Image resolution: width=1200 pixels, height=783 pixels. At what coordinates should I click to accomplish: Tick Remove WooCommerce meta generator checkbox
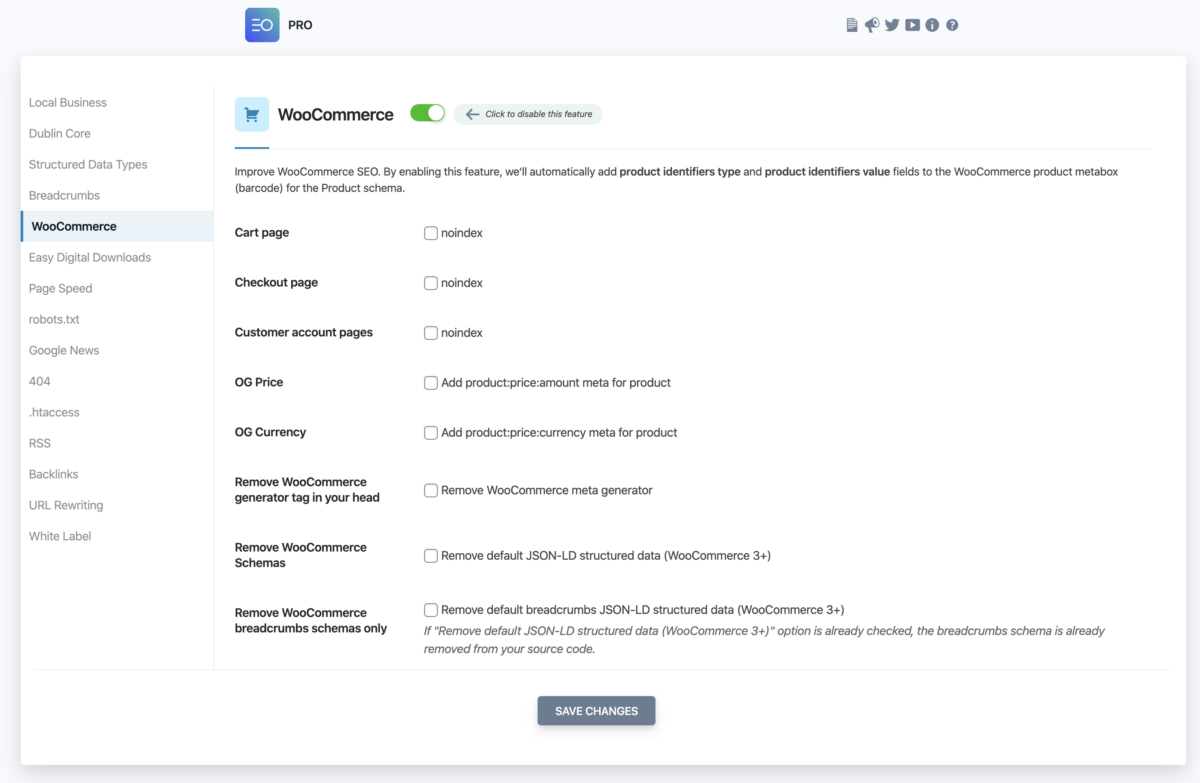tap(431, 491)
